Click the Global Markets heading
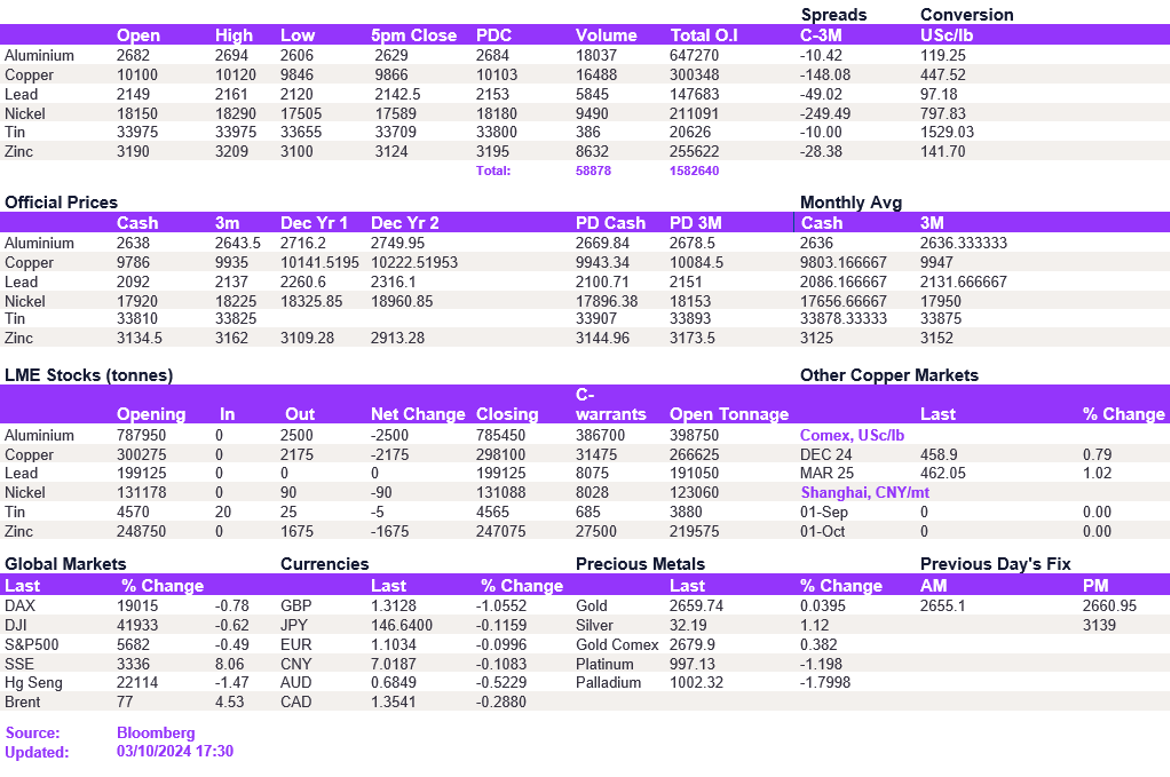The height and width of the screenshot is (777, 1170). (66, 564)
